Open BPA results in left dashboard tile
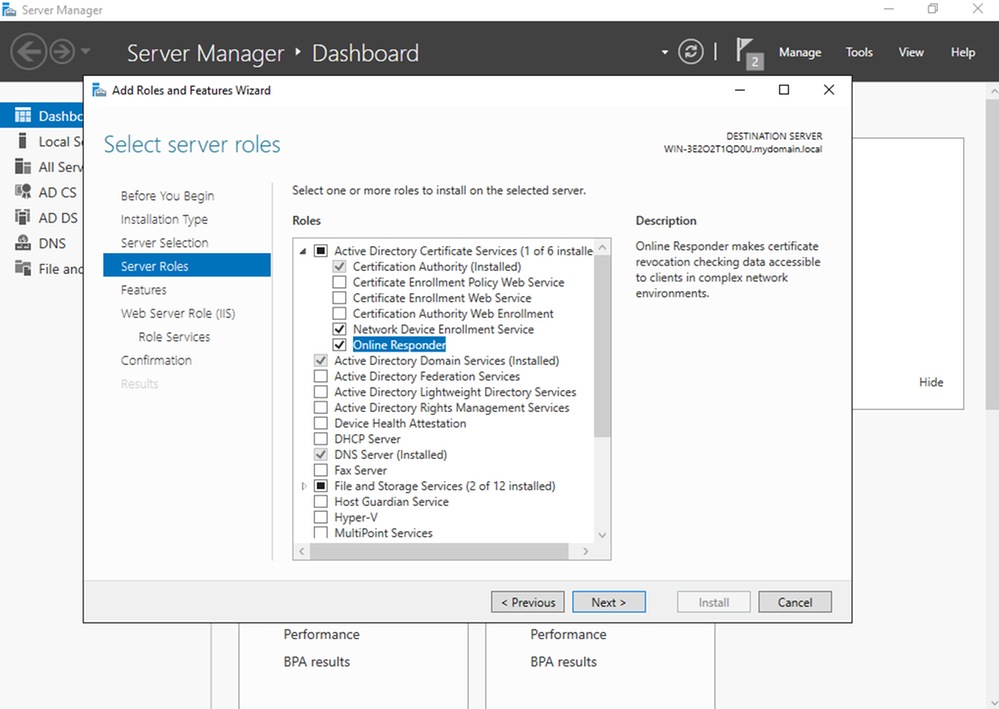 [317, 662]
